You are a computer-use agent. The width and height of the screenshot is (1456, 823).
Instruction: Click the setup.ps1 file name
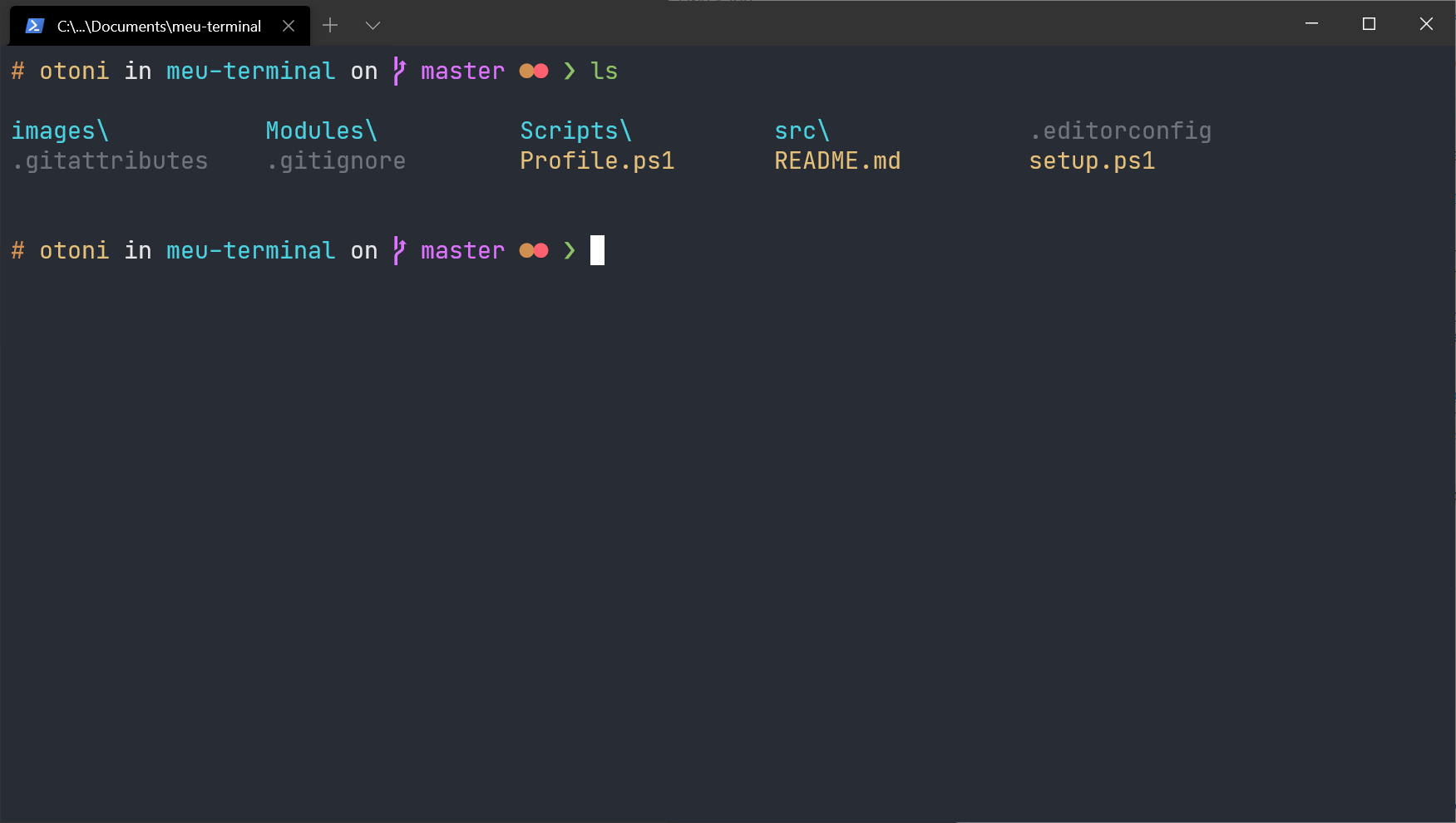[1092, 161]
